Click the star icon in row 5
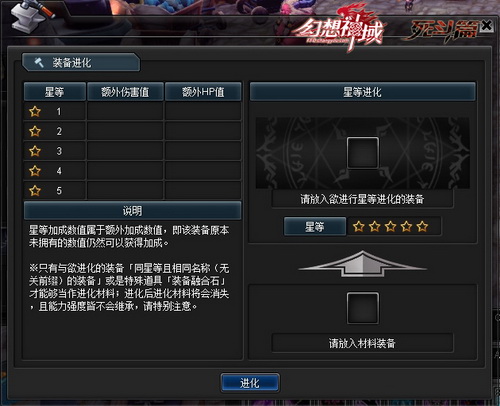 pos(35,191)
